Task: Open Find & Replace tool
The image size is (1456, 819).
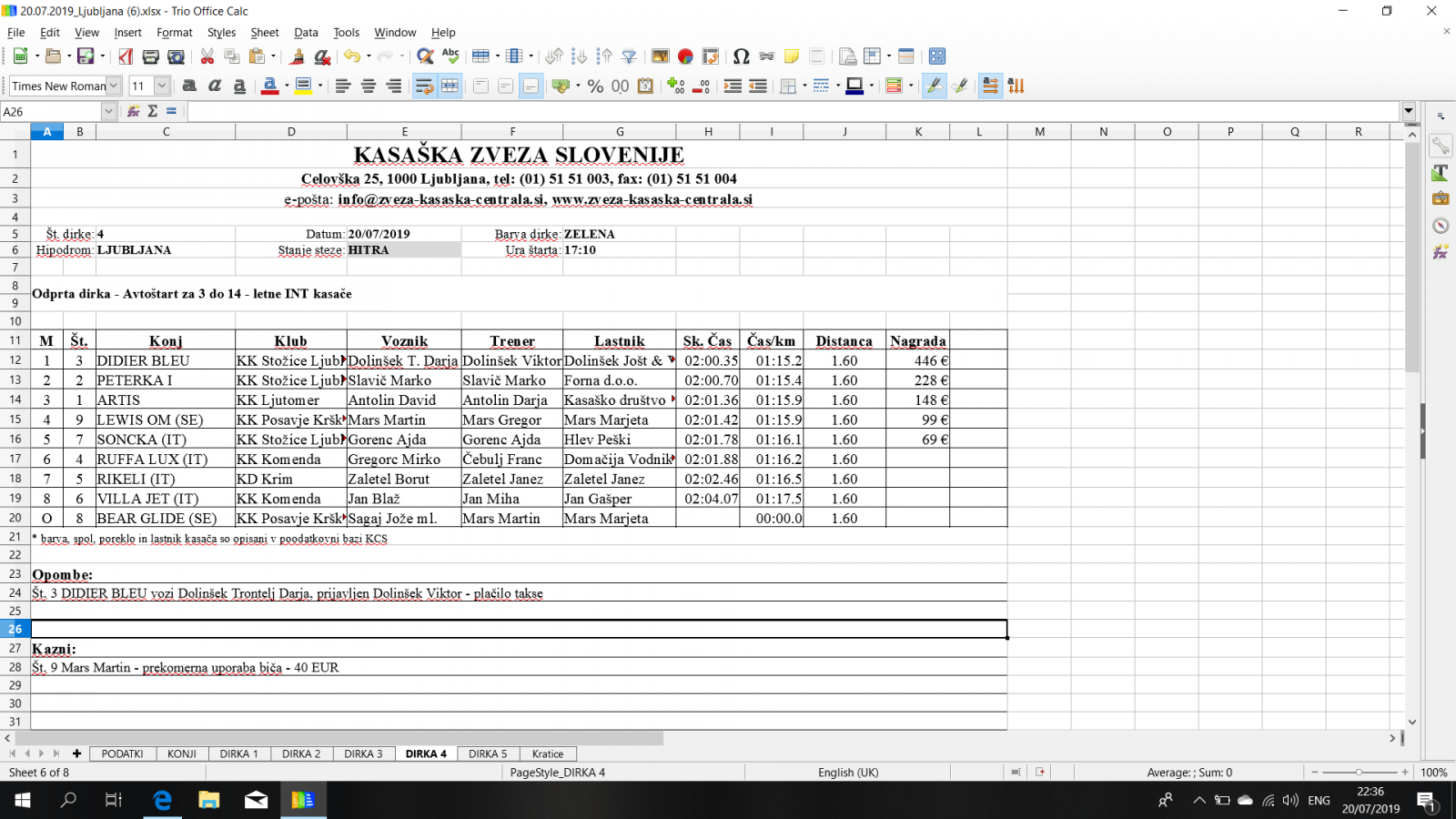Action: coord(424,56)
